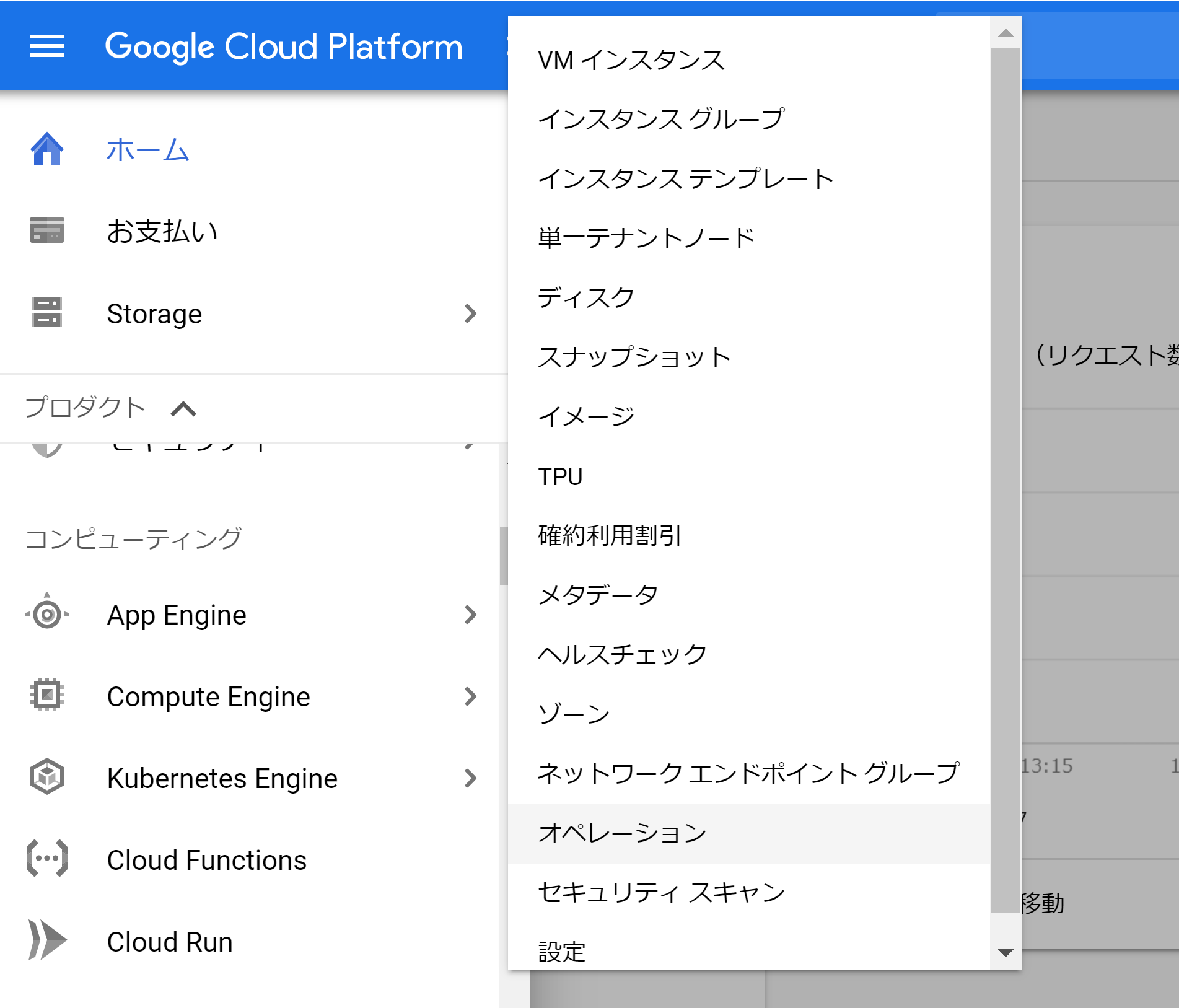Click the submenu vertical scrollbar thumb
This screenshot has width=1179, height=1008.
coord(1006,480)
